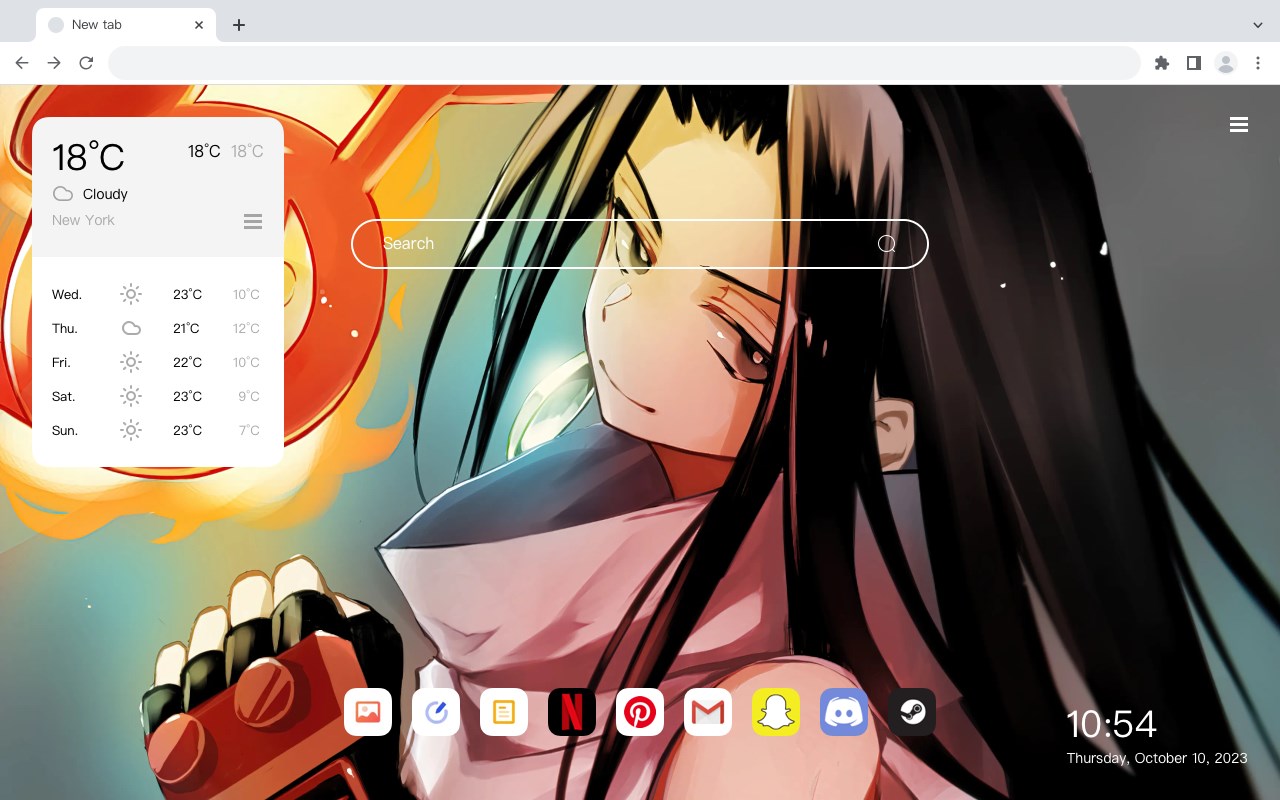Expand the tab search chevron
Screen dimensions: 1280x800
coord(1258,25)
